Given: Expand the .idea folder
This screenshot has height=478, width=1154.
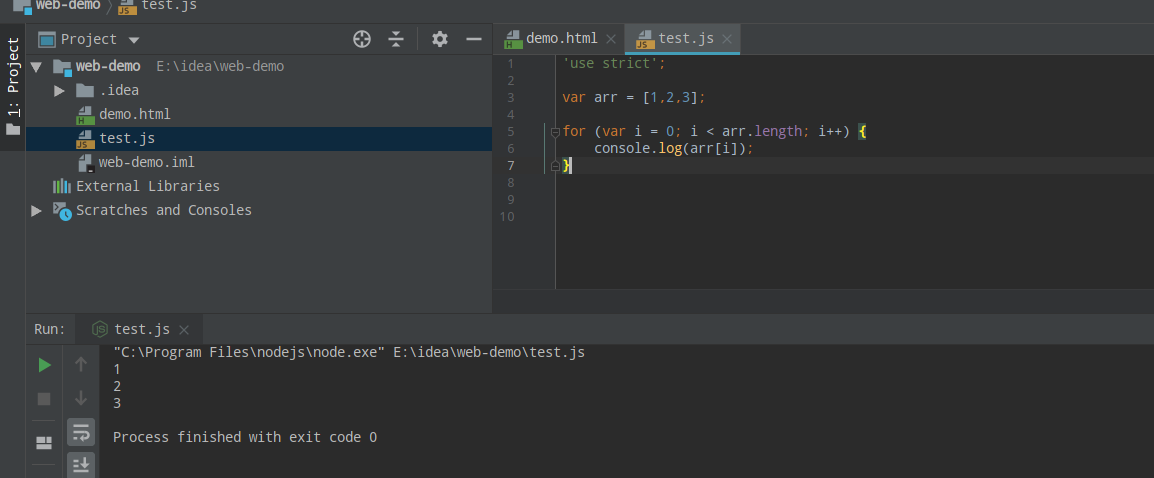Looking at the screenshot, I should (x=60, y=91).
